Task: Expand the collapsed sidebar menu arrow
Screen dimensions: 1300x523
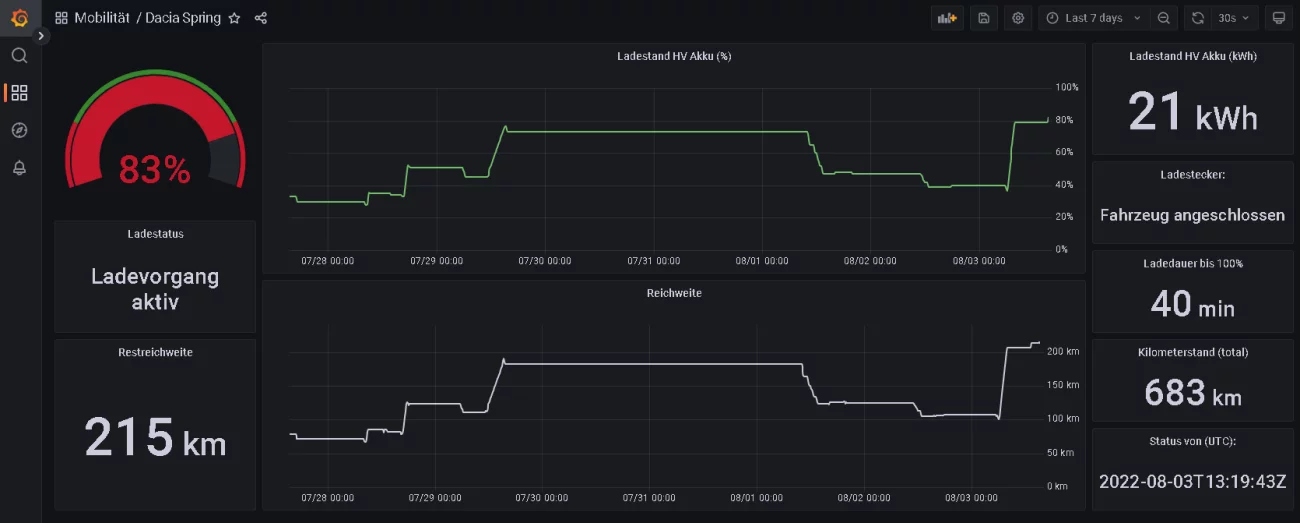Action: point(41,36)
